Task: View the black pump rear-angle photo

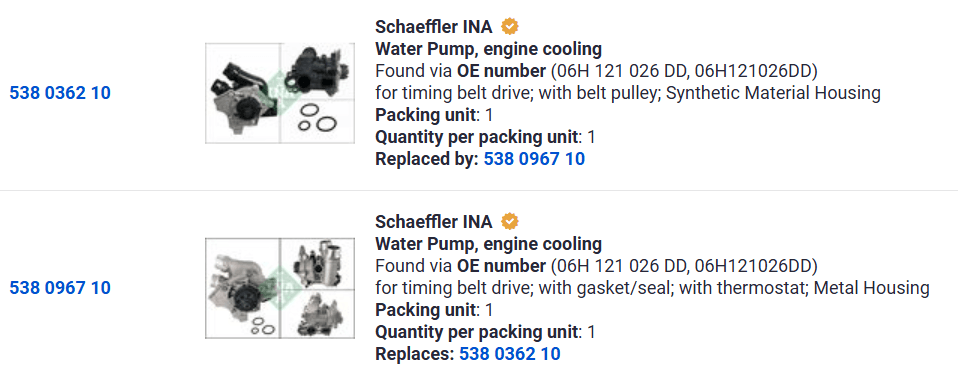Action: (x=317, y=71)
